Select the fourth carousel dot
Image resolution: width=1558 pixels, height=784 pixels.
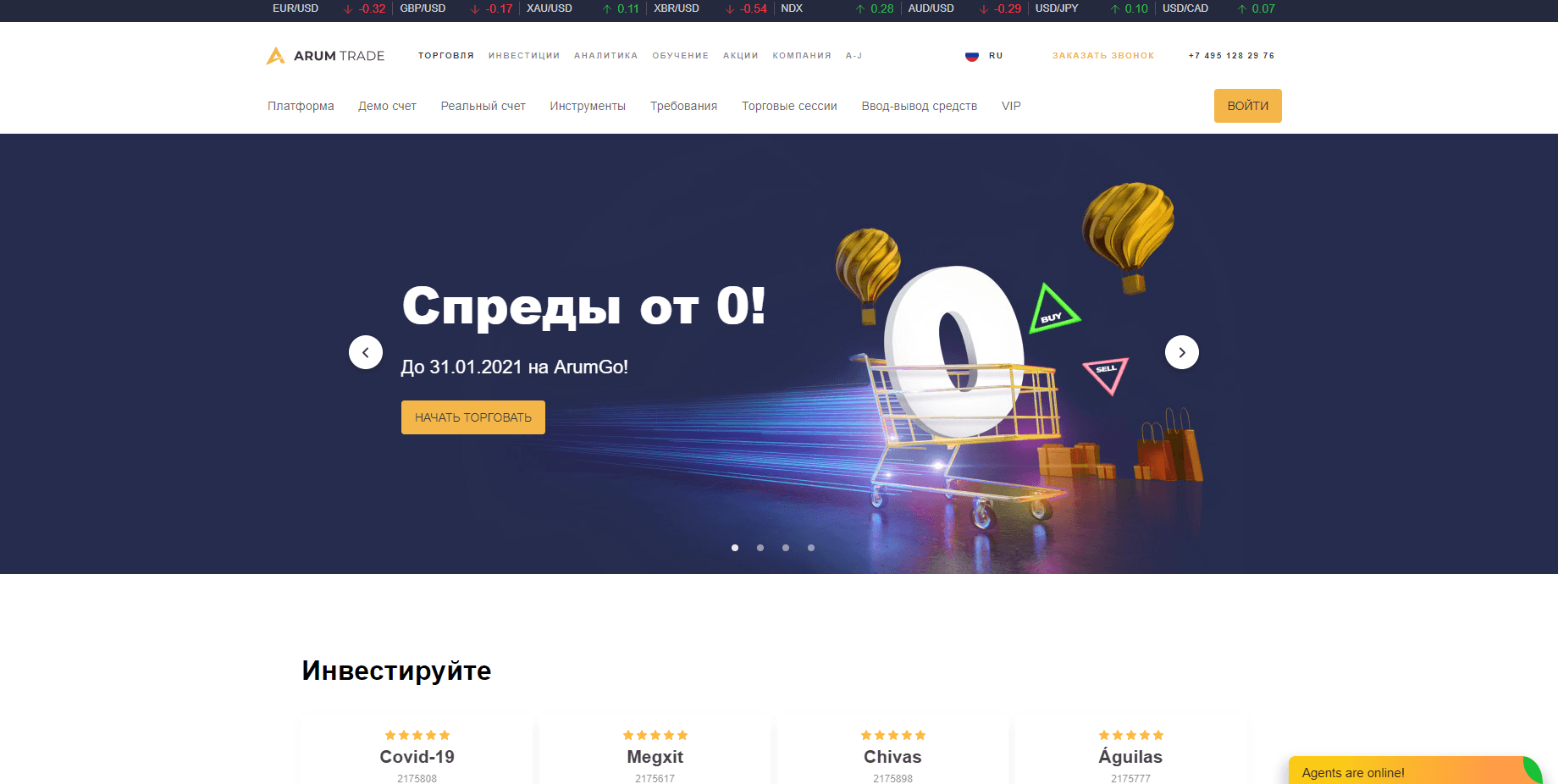click(x=811, y=548)
